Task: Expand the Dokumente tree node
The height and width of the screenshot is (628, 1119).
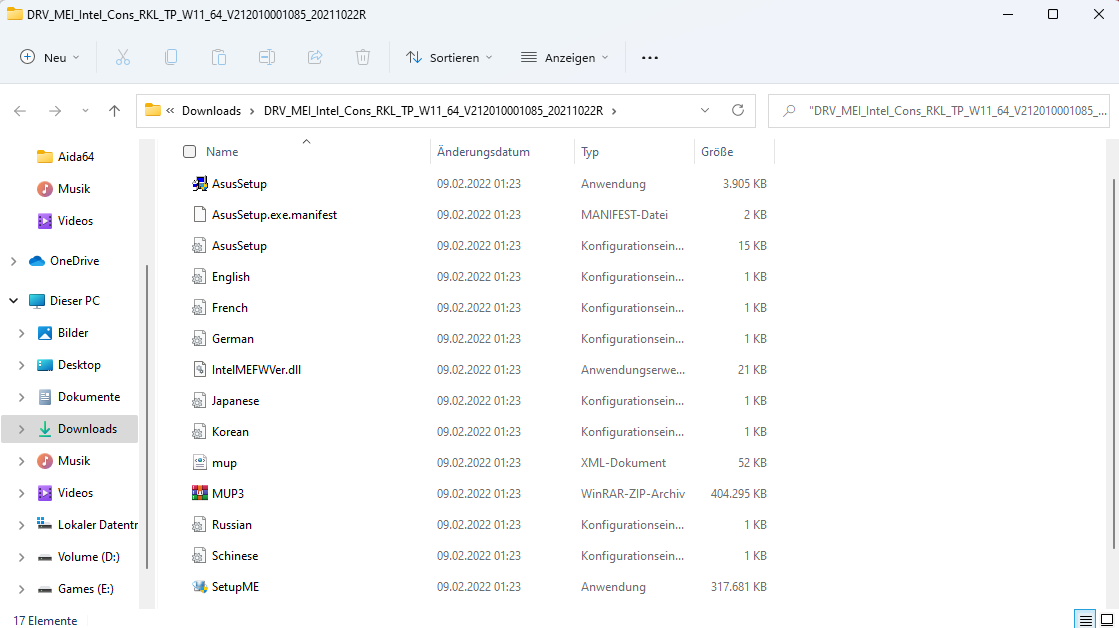Action: coord(21,397)
